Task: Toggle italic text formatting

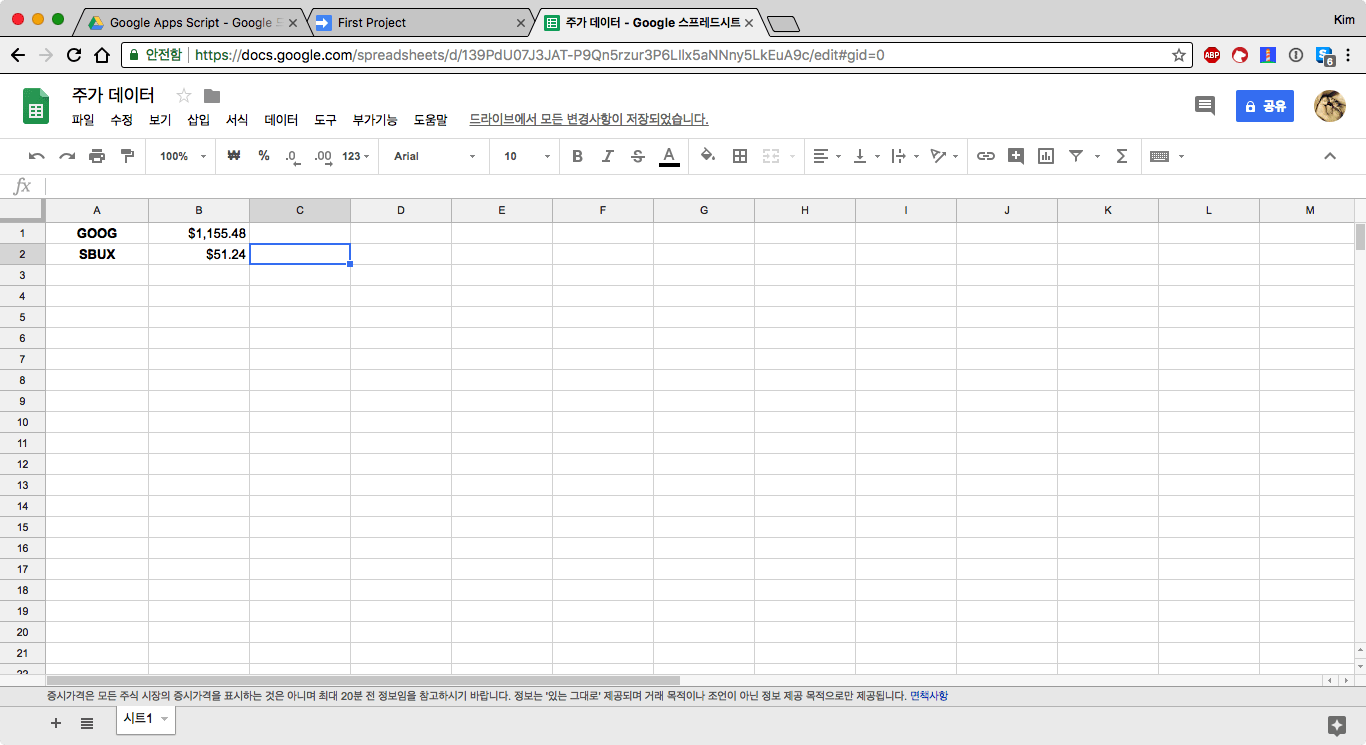Action: [x=607, y=156]
